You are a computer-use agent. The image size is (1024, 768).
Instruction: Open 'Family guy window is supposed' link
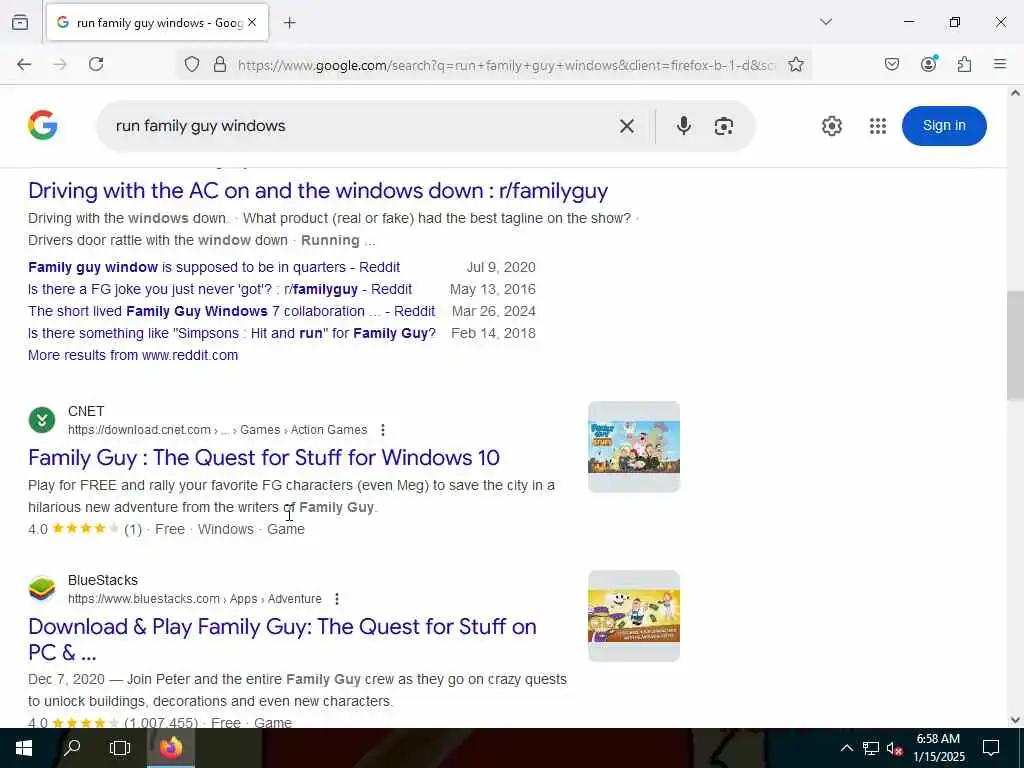click(x=214, y=267)
